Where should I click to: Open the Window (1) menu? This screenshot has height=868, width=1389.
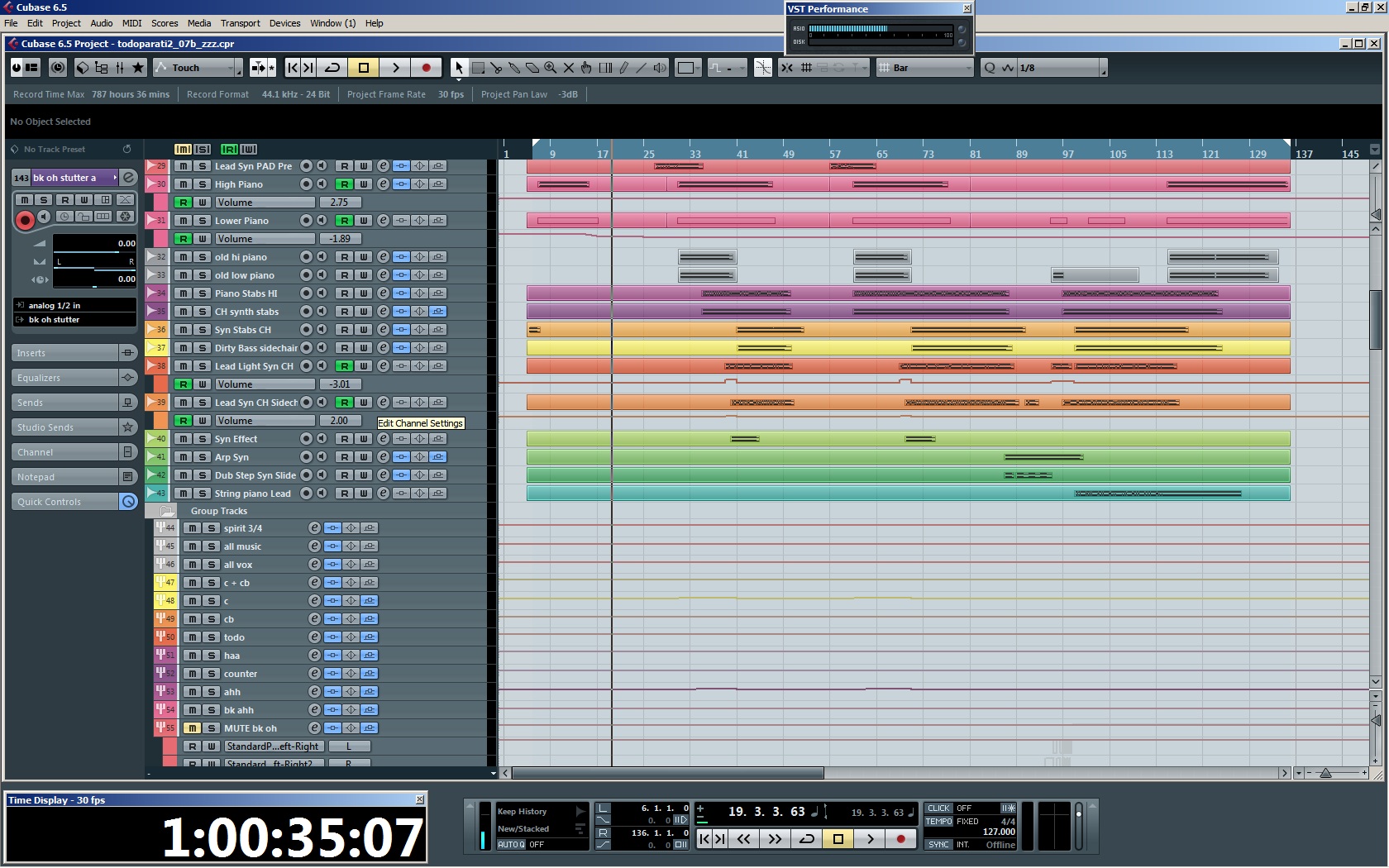point(332,23)
